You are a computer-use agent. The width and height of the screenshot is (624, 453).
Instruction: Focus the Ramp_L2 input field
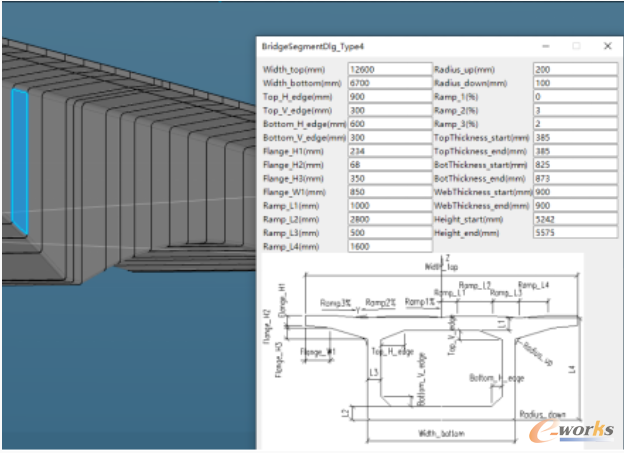(388, 218)
